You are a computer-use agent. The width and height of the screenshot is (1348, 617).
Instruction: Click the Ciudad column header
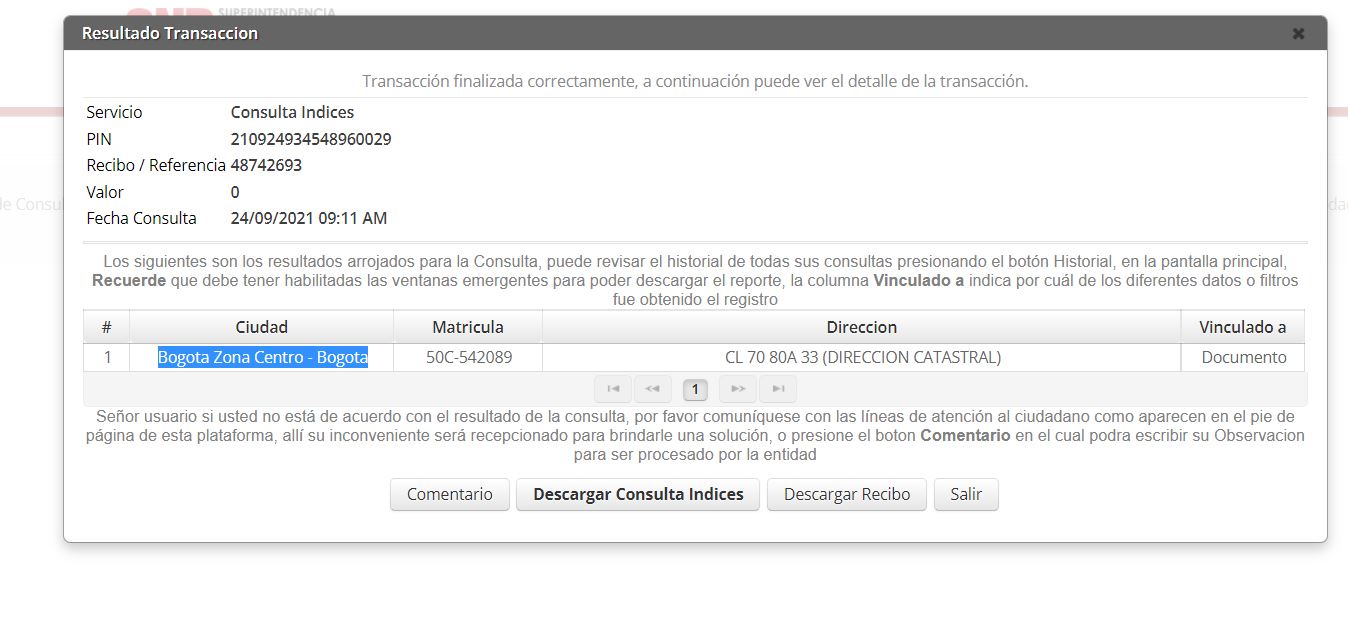(x=261, y=327)
